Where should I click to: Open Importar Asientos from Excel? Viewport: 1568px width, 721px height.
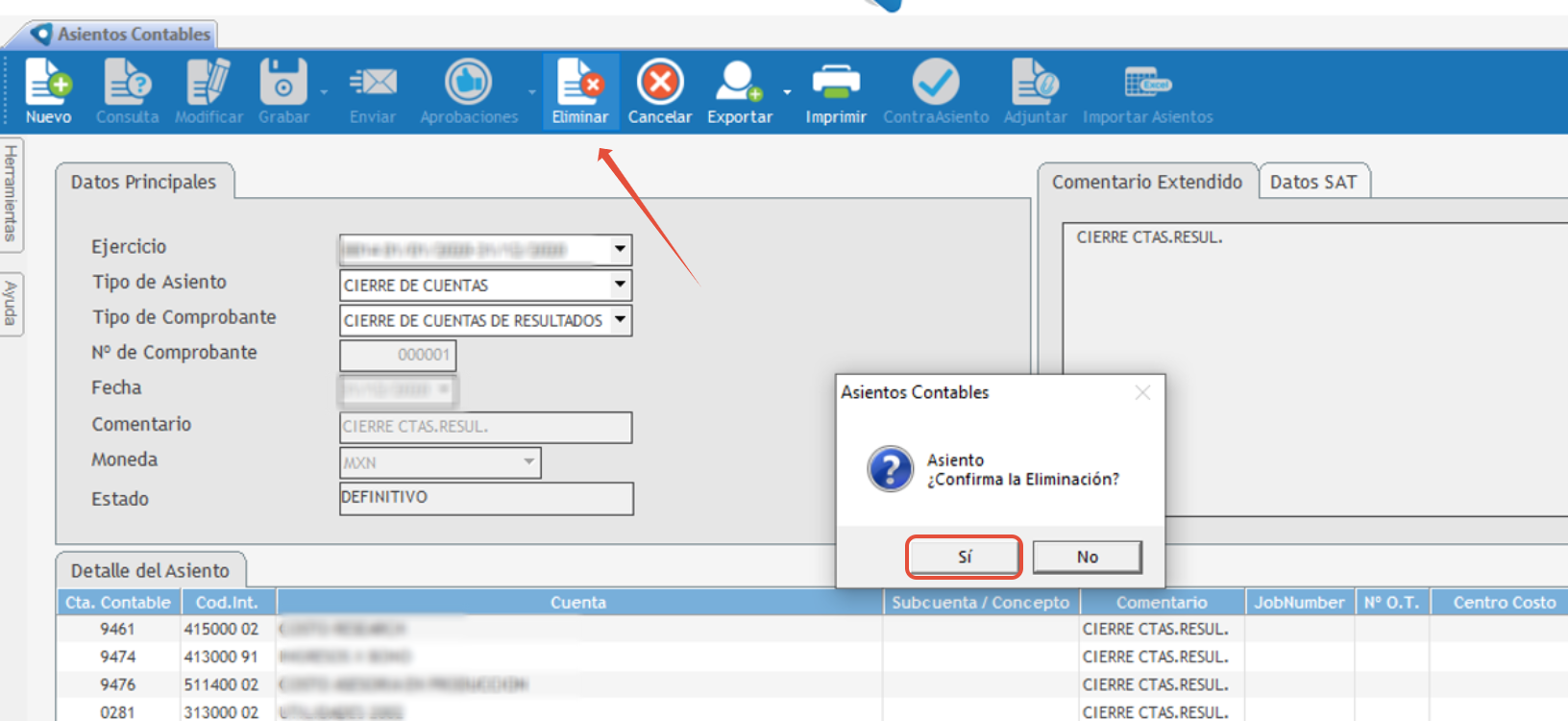1148,91
